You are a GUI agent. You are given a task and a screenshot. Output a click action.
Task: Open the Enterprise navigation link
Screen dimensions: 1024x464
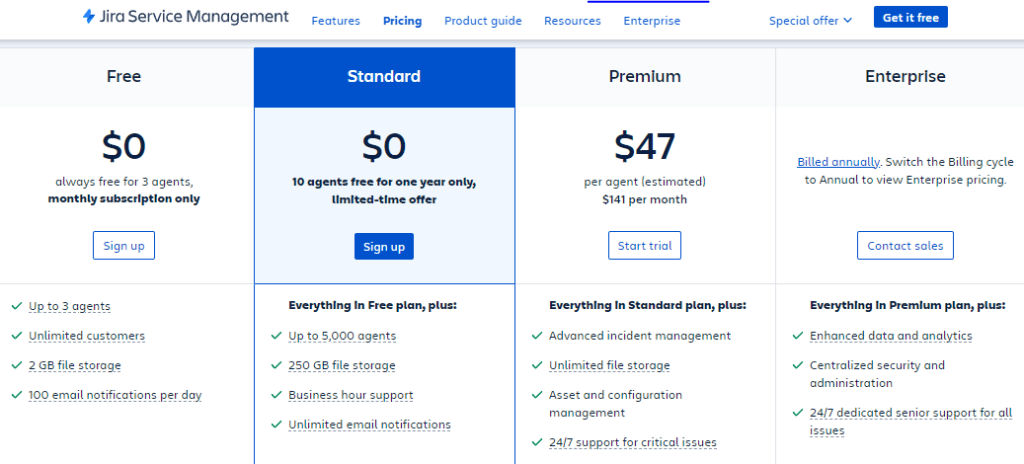click(651, 21)
